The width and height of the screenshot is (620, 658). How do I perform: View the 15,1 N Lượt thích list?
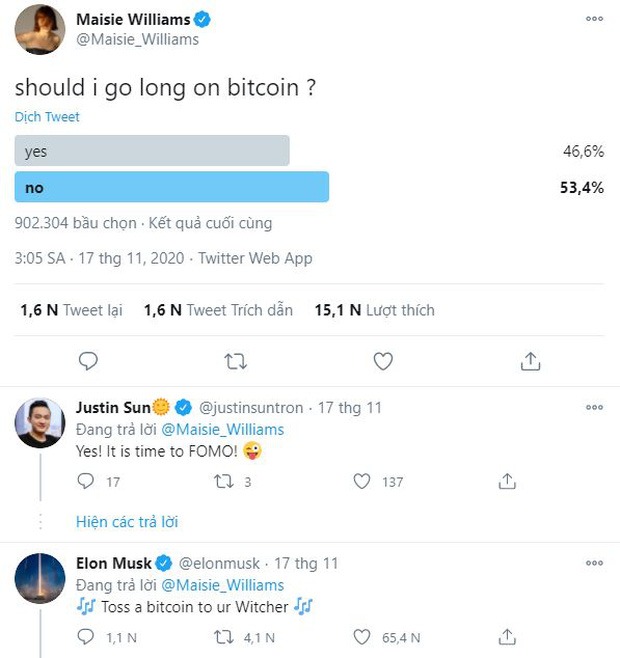[374, 310]
